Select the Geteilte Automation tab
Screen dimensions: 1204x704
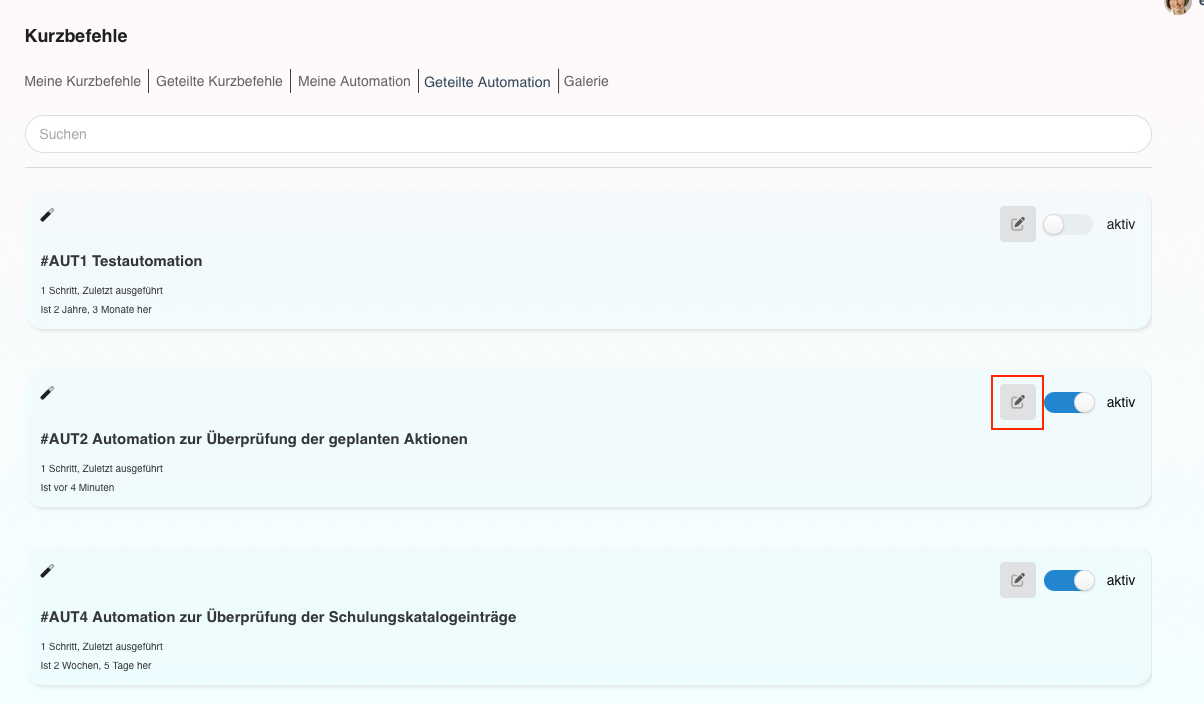[487, 82]
